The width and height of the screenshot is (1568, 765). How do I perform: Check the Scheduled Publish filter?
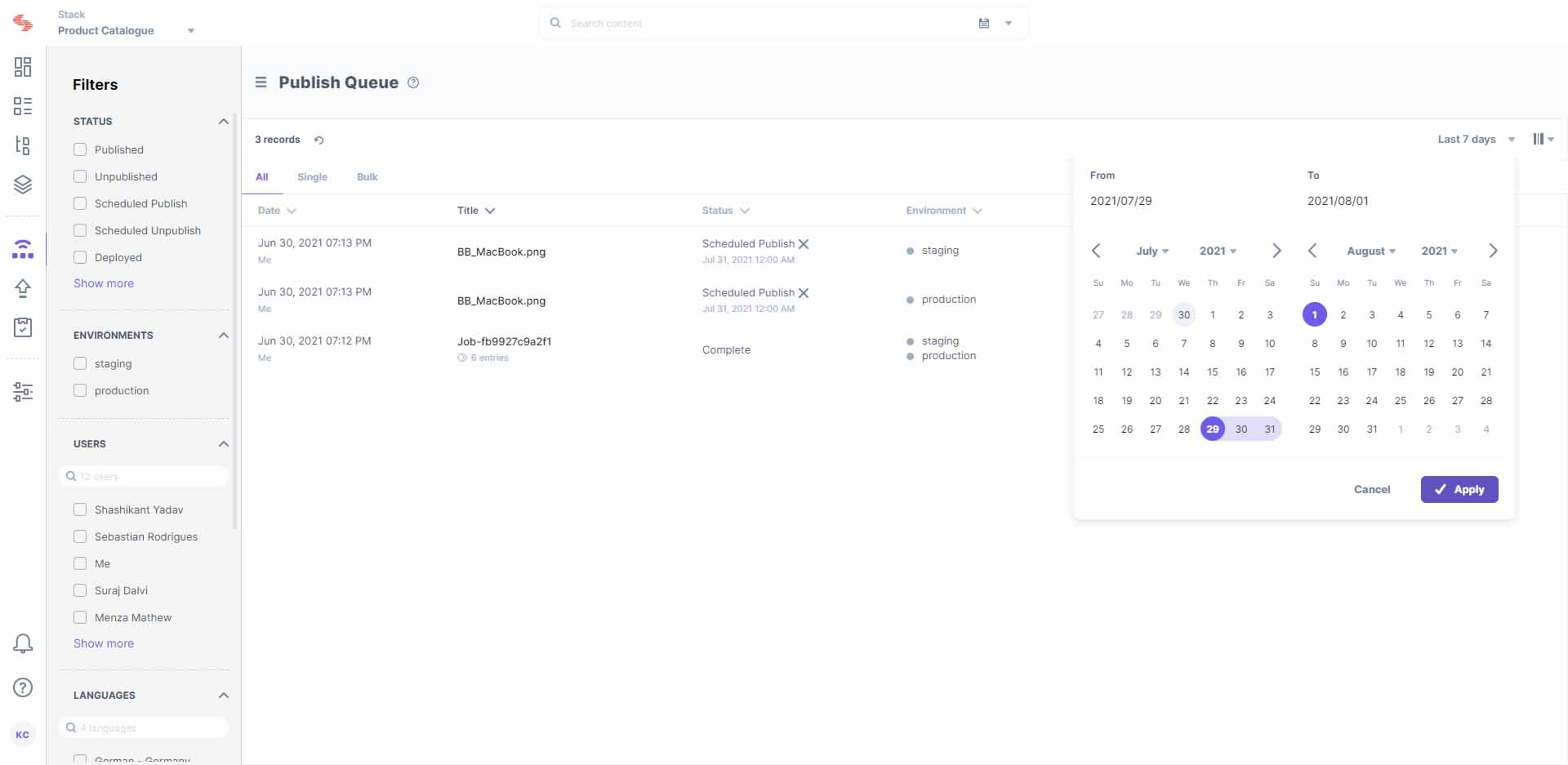point(80,203)
